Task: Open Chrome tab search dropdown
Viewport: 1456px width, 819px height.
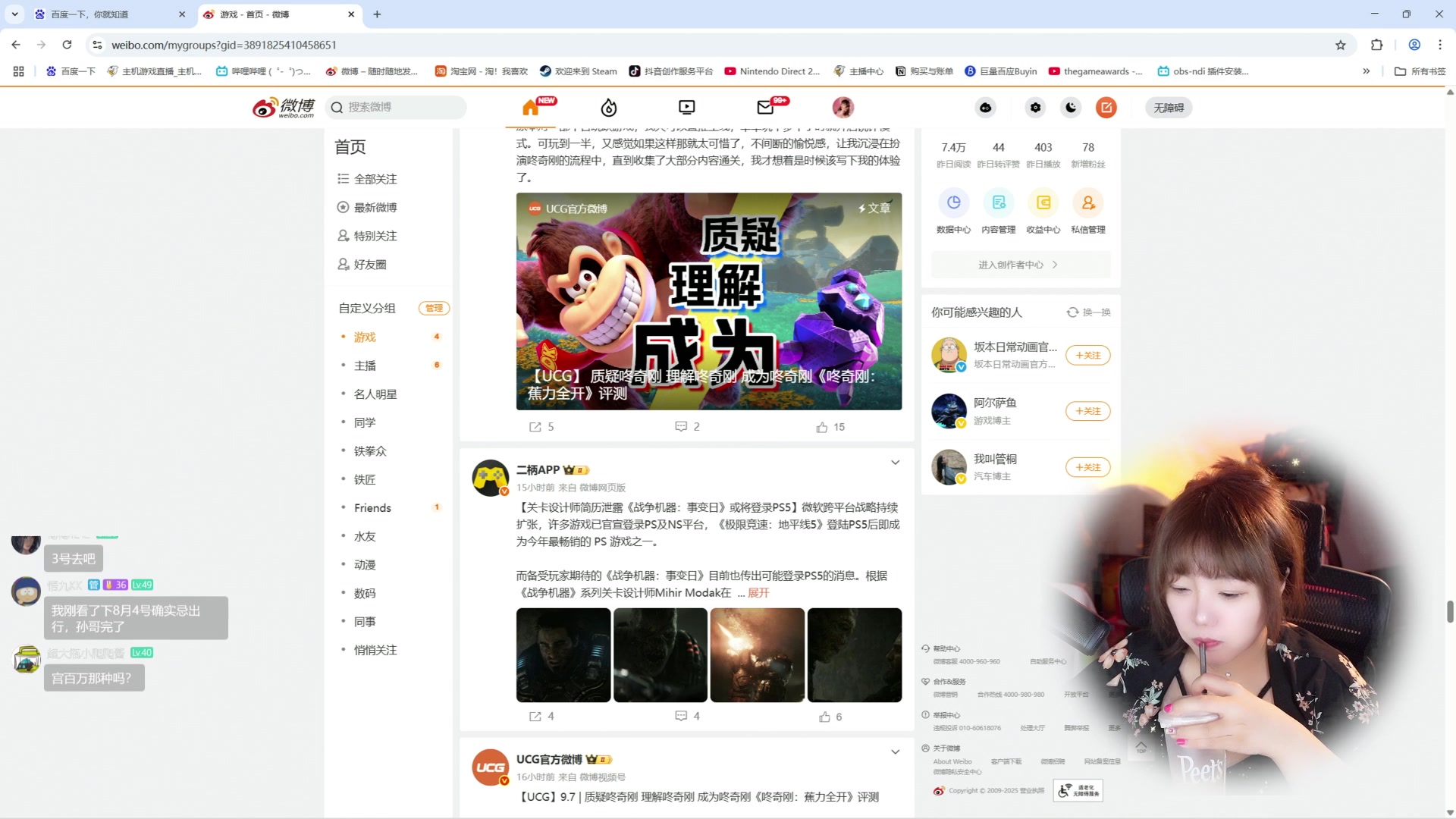Action: tap(14, 14)
